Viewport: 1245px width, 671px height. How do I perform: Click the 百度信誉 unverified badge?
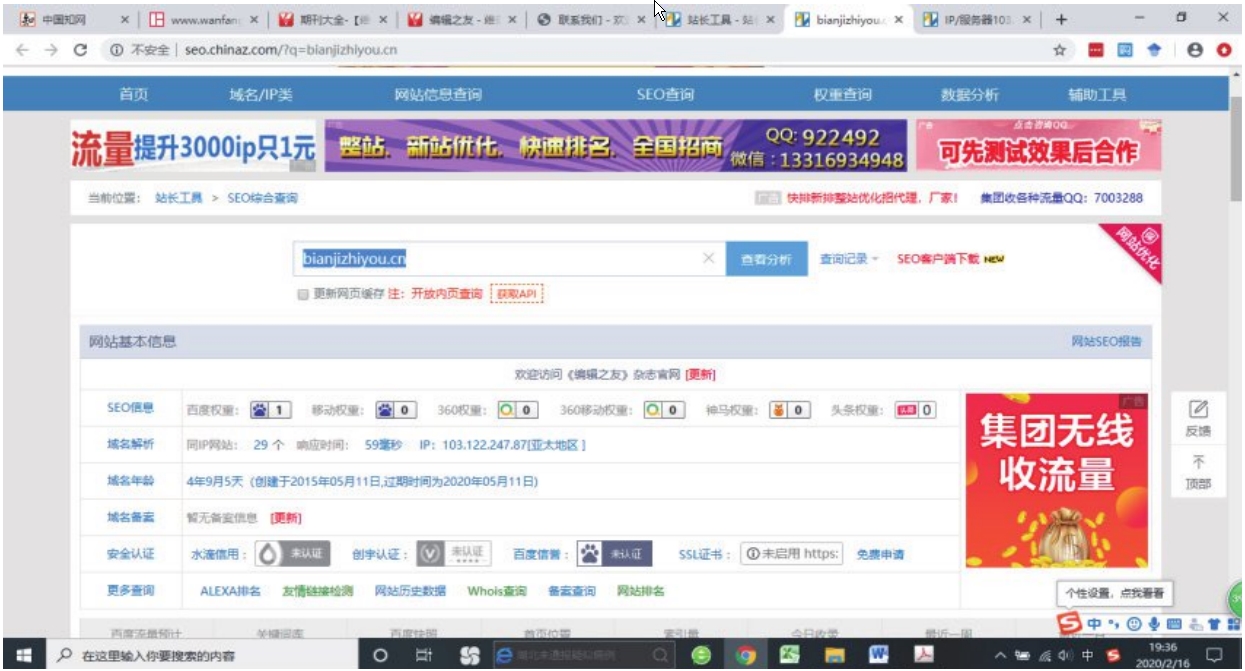616,553
